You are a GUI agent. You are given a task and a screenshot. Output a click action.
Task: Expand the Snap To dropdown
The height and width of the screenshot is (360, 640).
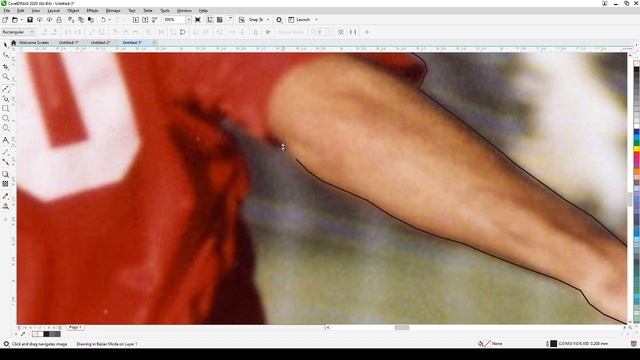tap(268, 20)
